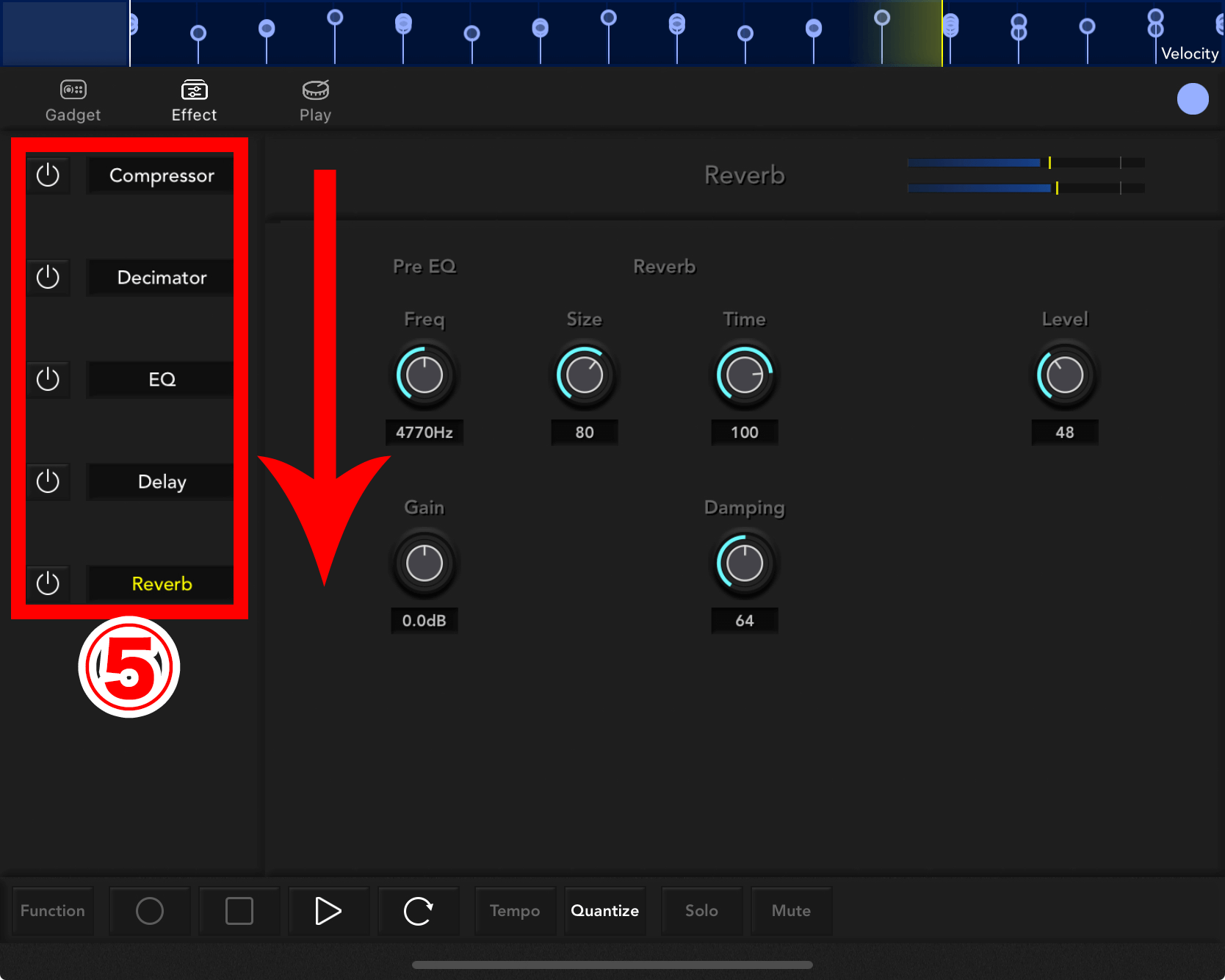Image resolution: width=1225 pixels, height=980 pixels.
Task: Solo the current track
Action: pyautogui.click(x=702, y=911)
